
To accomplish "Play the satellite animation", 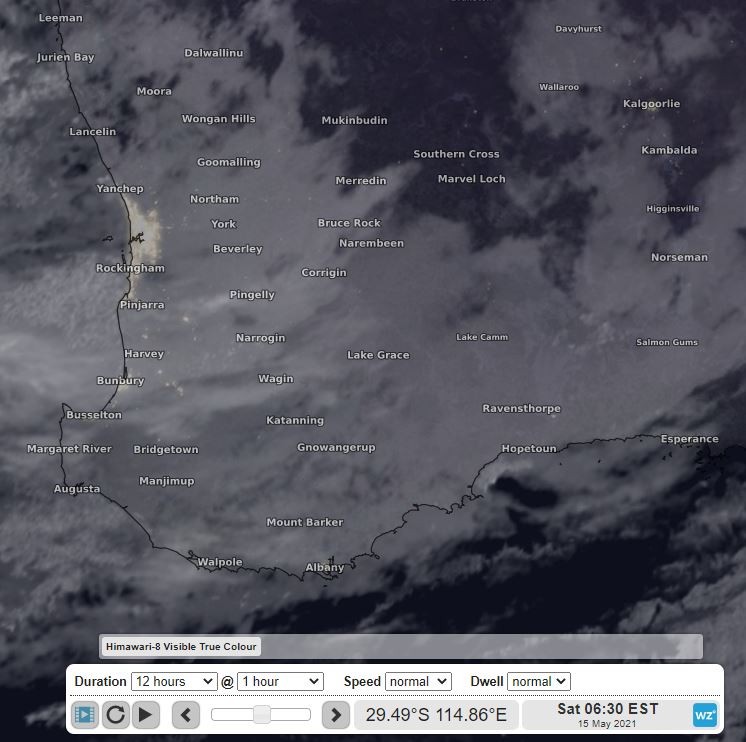I will coord(146,715).
